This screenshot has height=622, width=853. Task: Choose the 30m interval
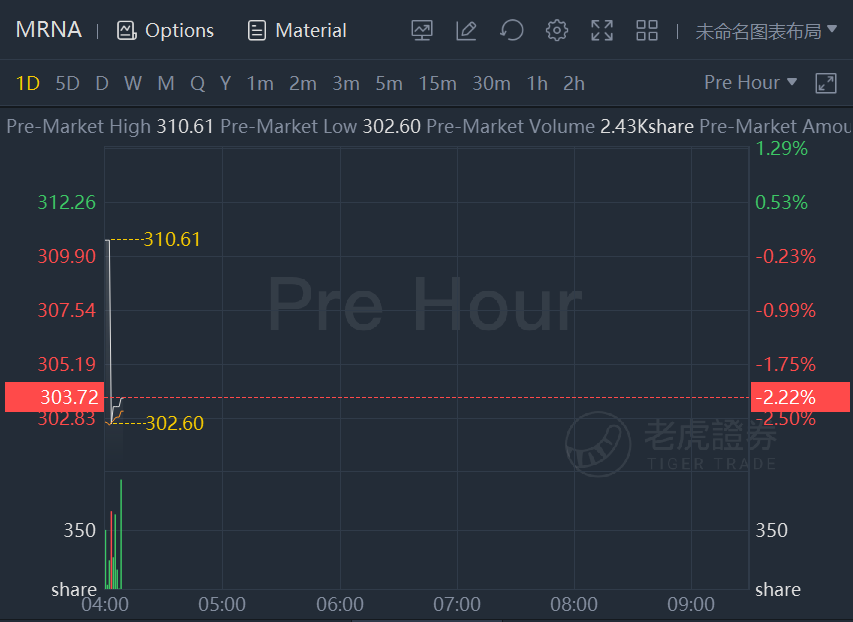pos(491,84)
